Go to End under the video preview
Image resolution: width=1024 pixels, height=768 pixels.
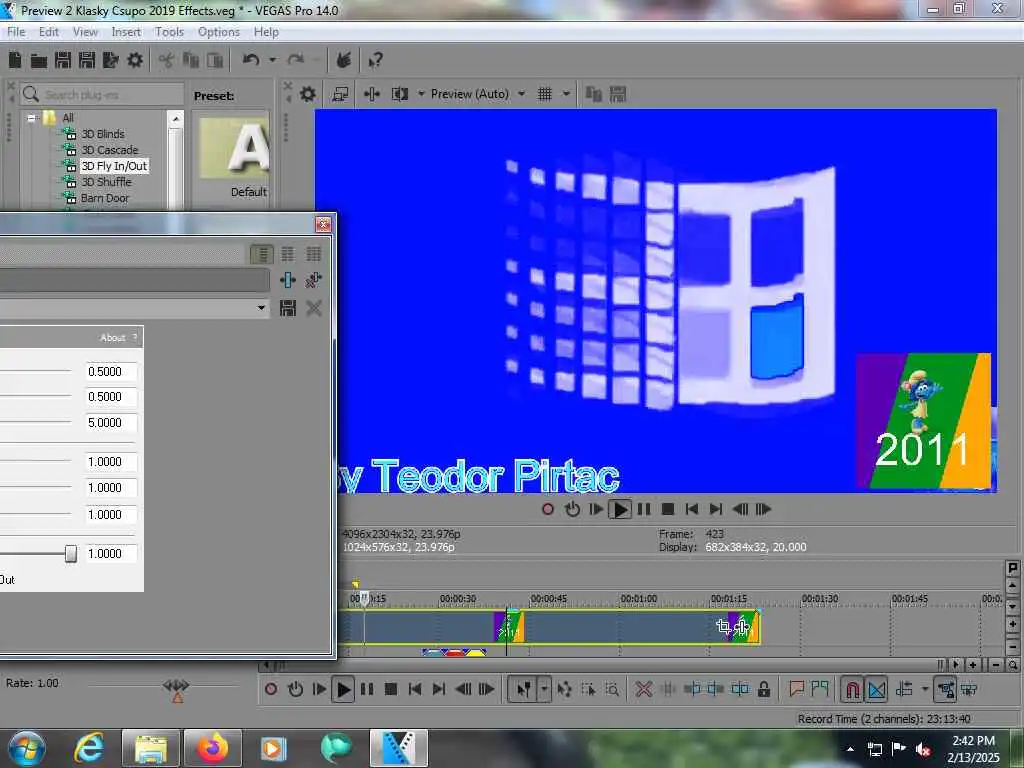pos(716,509)
